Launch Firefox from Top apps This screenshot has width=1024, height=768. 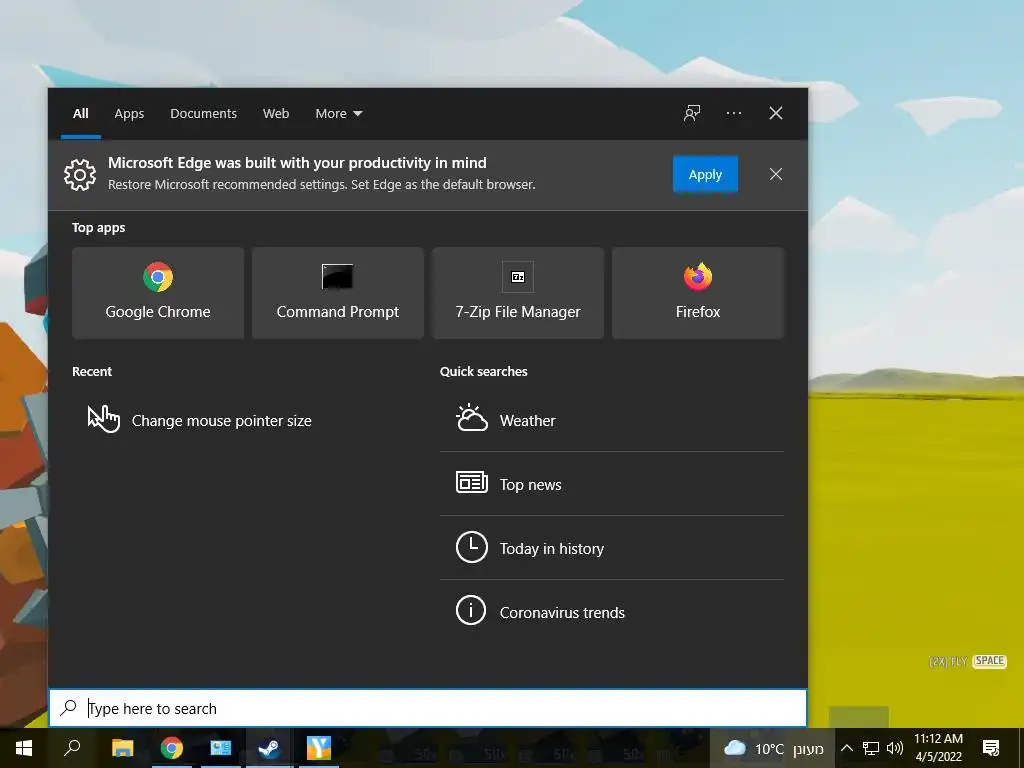698,293
